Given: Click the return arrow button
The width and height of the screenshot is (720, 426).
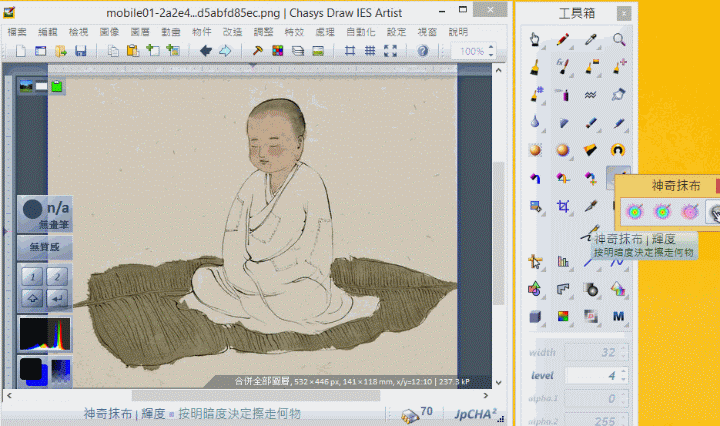Looking at the screenshot, I should pos(57,298).
